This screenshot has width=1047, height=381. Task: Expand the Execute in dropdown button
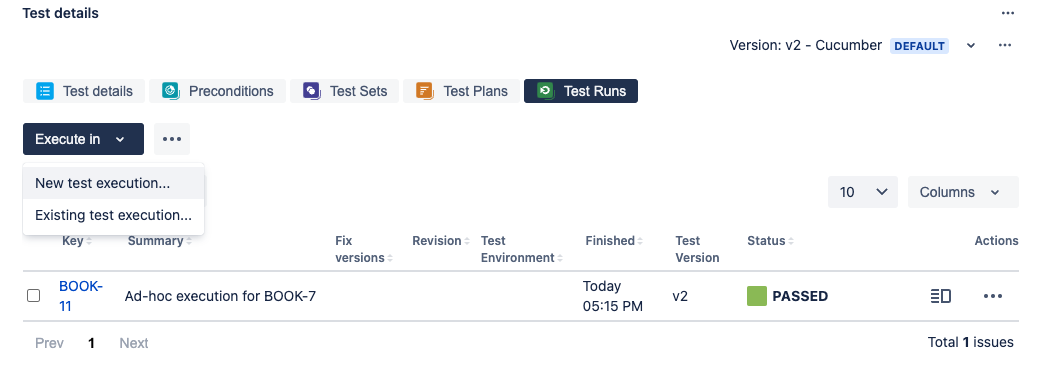coord(83,139)
